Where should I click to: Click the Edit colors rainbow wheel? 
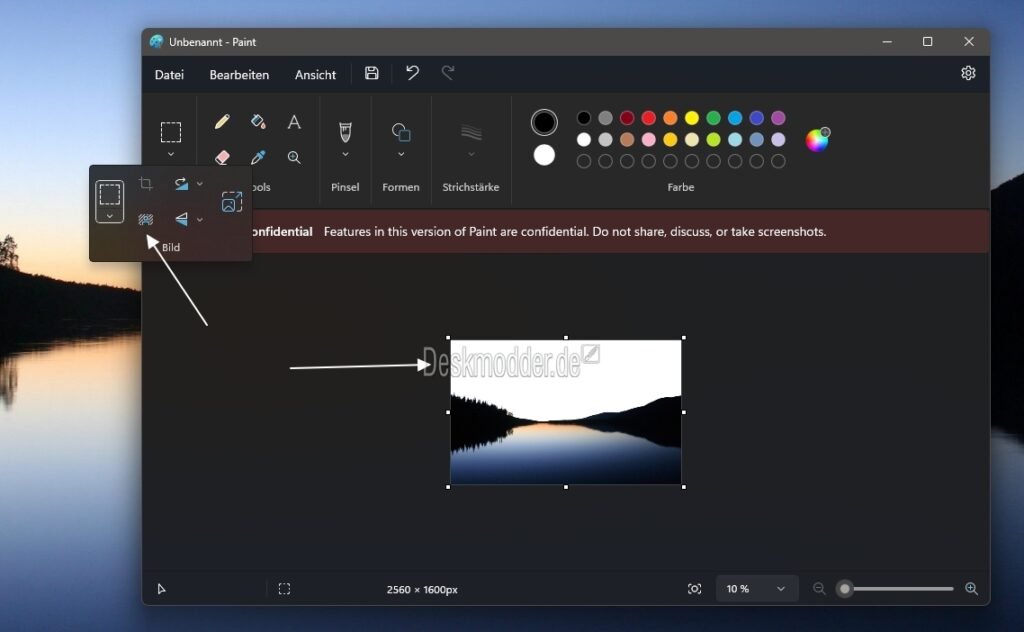click(x=817, y=140)
